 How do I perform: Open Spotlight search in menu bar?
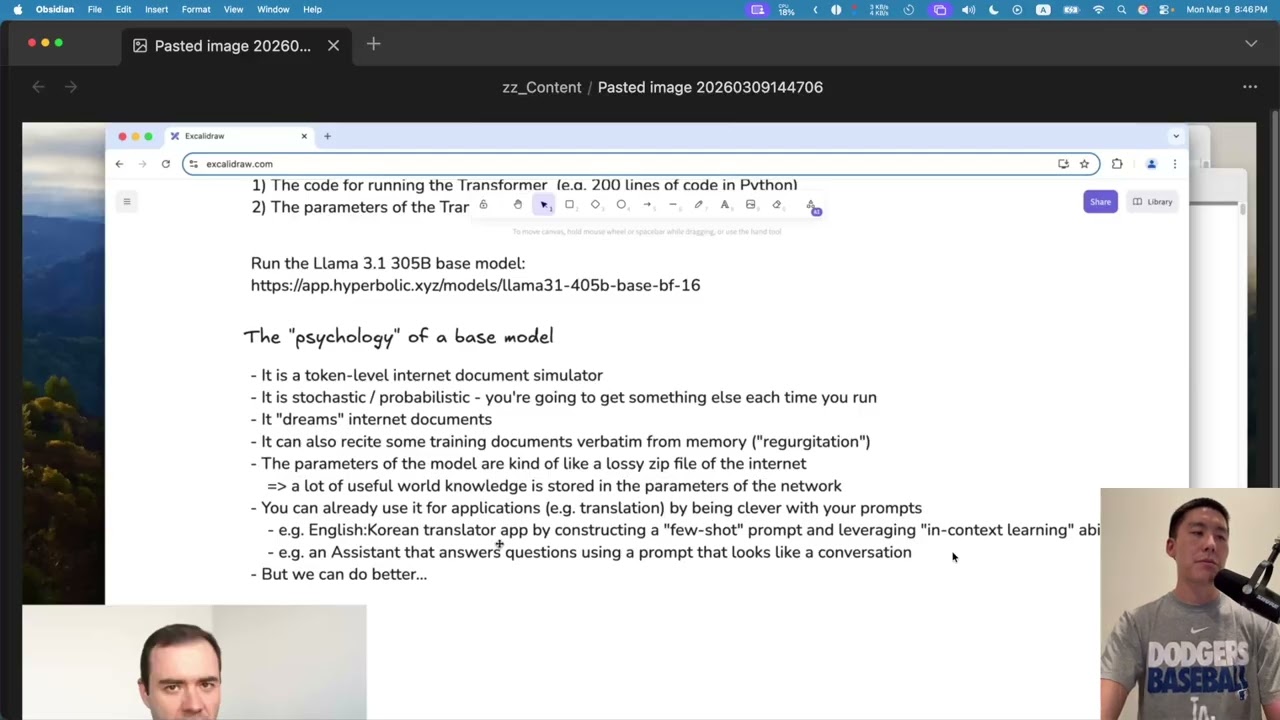click(x=1121, y=9)
